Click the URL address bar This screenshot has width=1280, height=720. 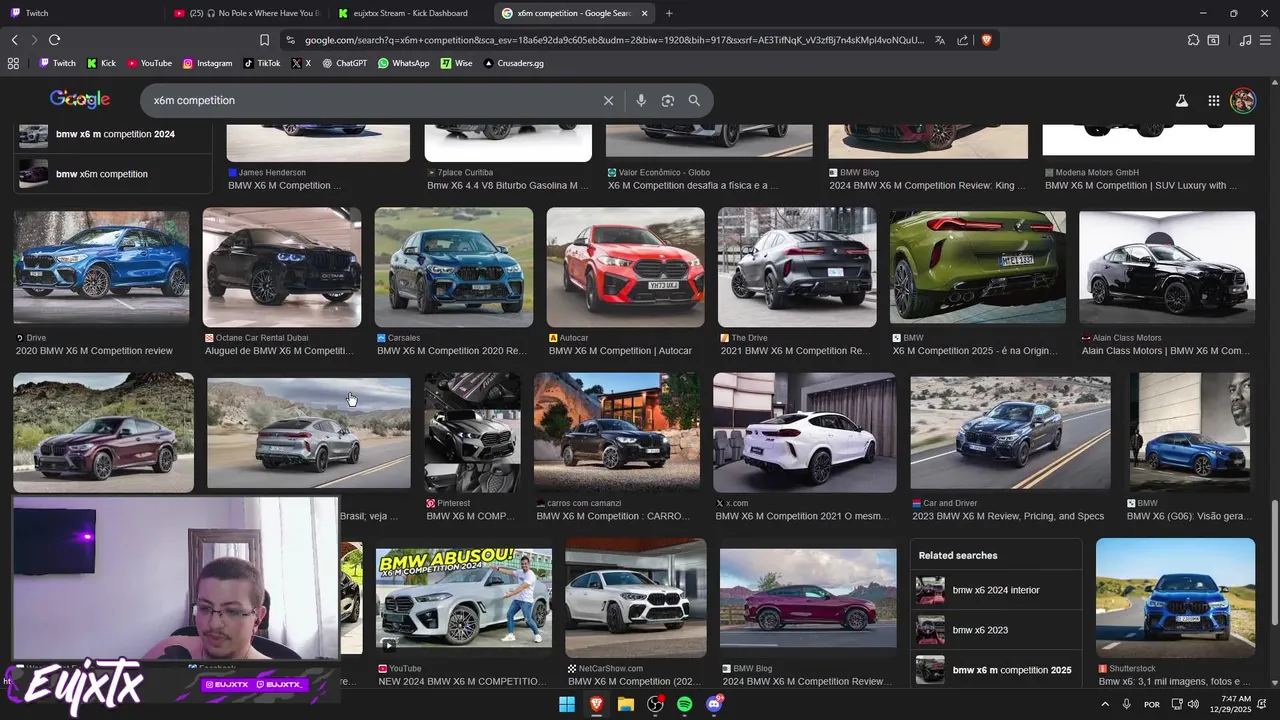[614, 40]
